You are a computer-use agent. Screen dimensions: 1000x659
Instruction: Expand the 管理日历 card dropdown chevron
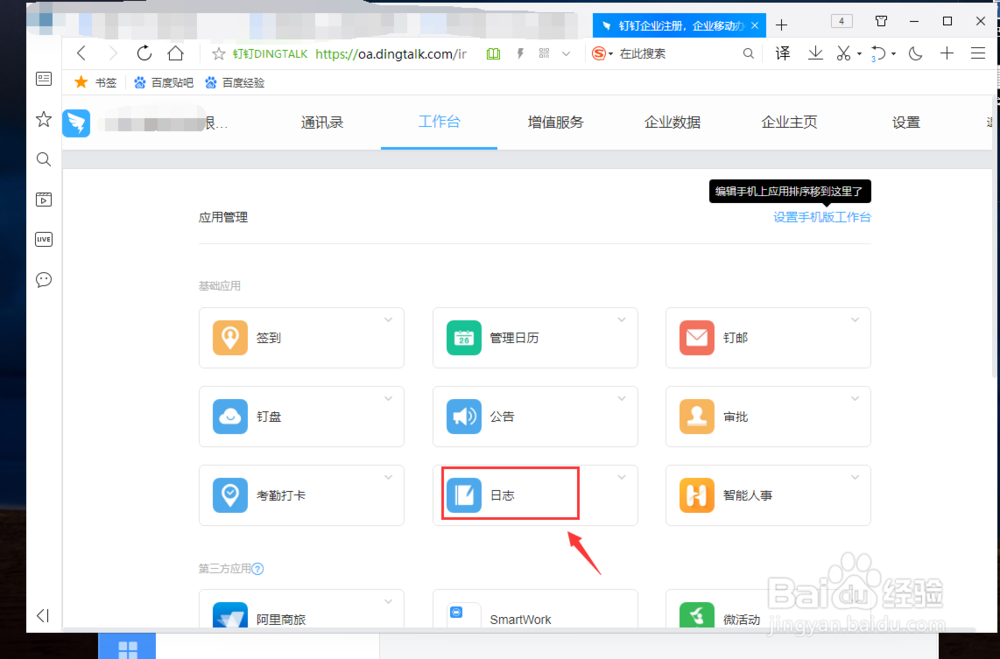coord(622,320)
